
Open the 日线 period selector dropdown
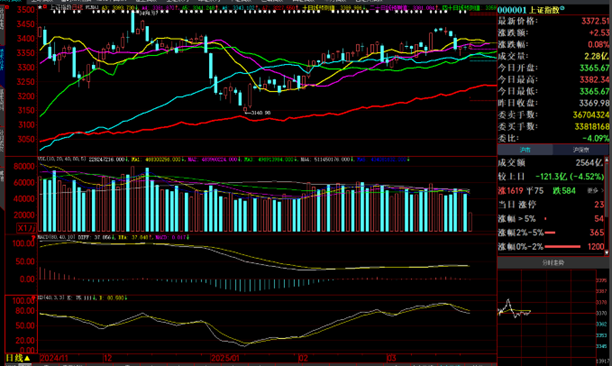(17, 358)
